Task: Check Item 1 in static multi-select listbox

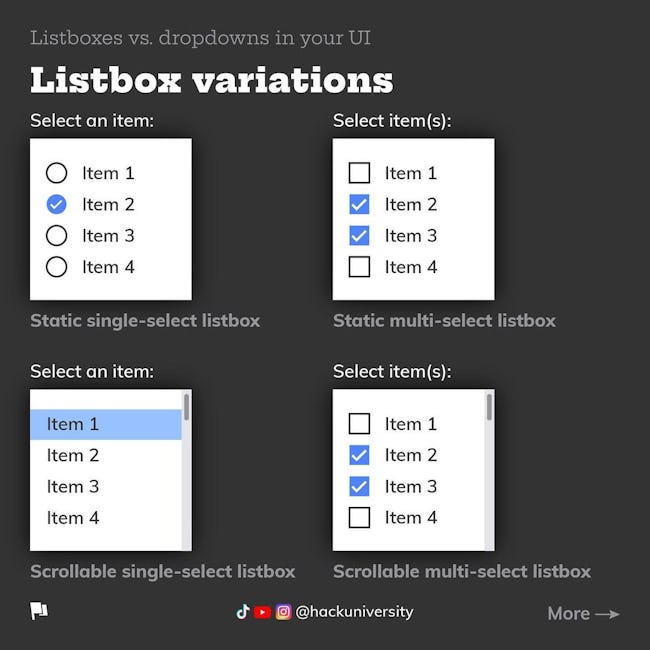Action: [x=359, y=173]
